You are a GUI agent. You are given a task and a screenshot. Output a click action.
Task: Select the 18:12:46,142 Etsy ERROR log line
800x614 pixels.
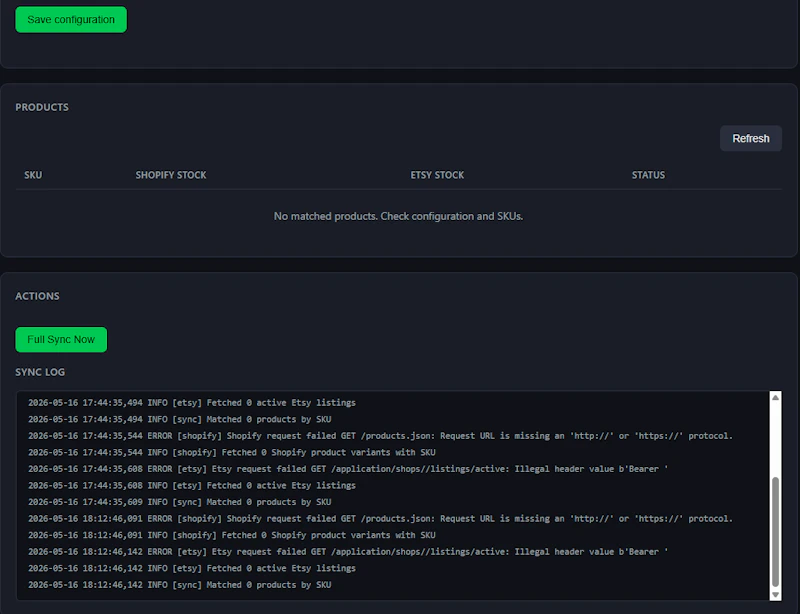click(348, 552)
